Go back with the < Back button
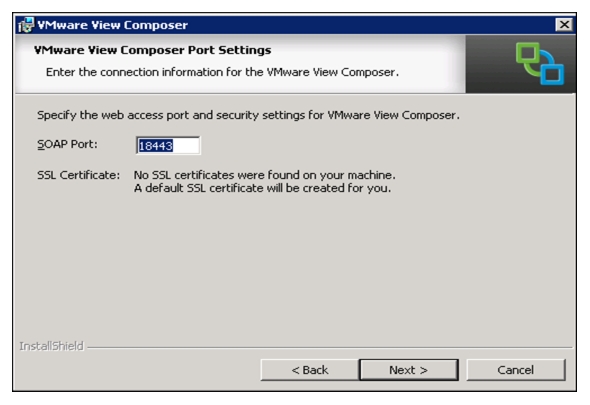 [310, 370]
